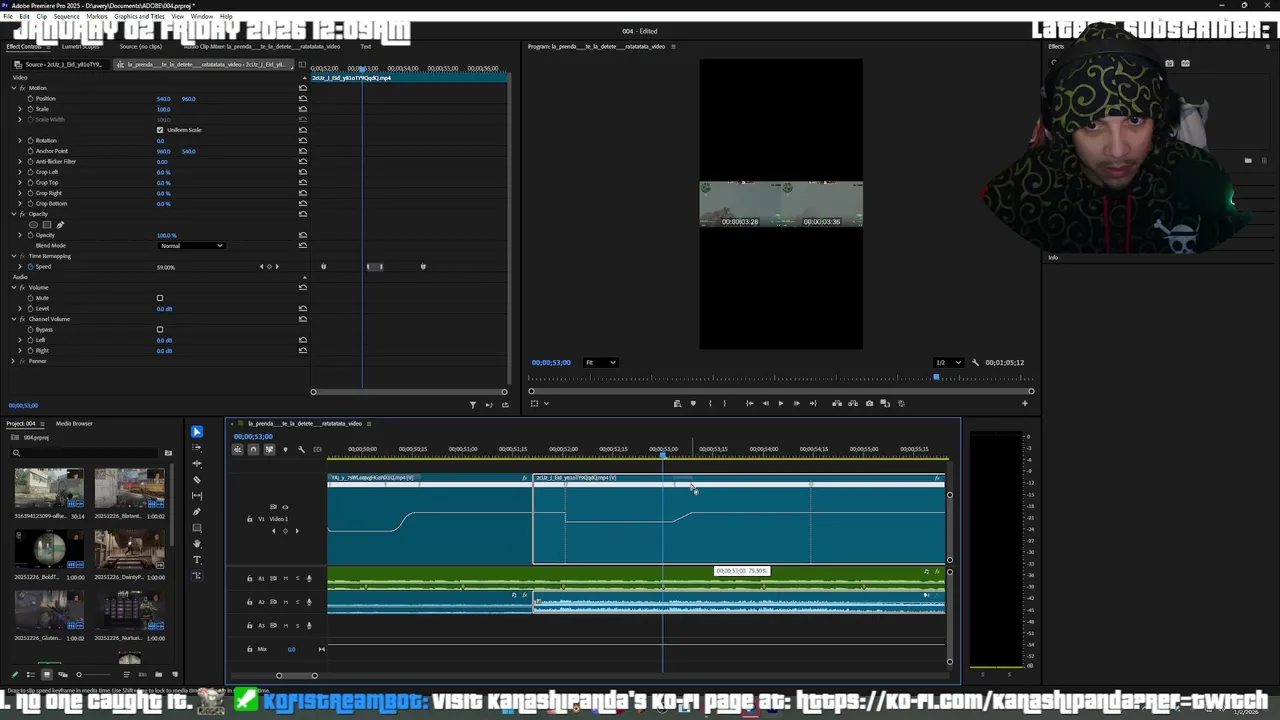Solo audio track A2
The width and height of the screenshot is (1280, 720).
[x=297, y=602]
